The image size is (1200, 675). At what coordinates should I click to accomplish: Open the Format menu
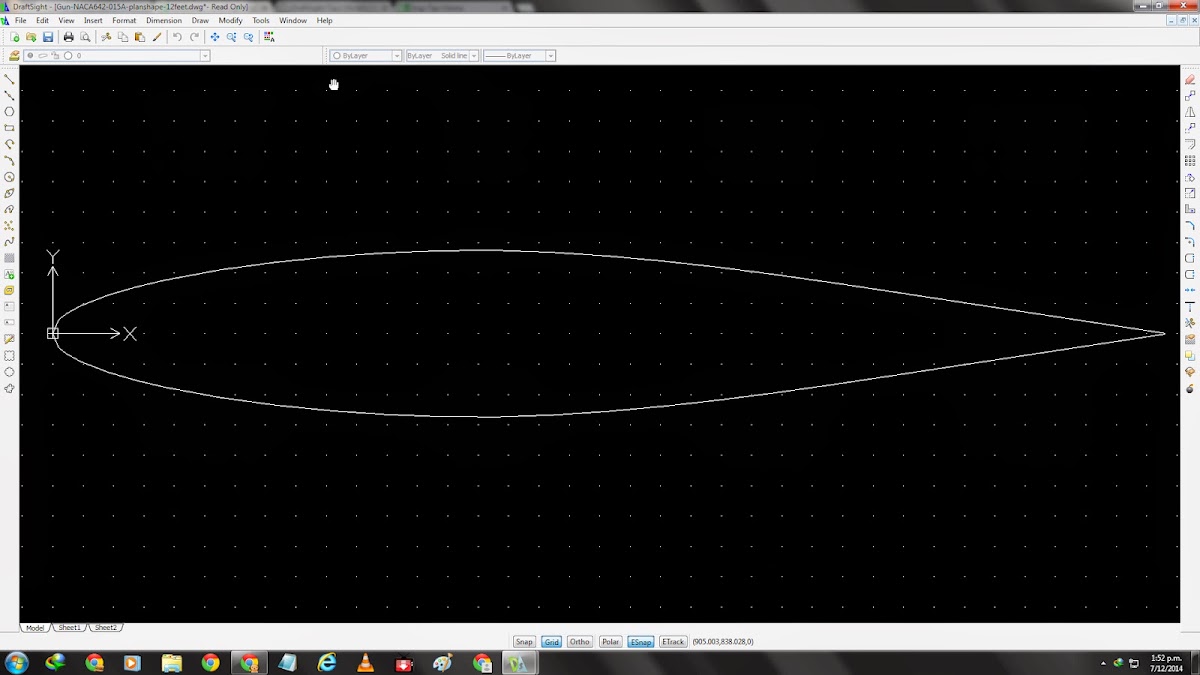pos(124,20)
